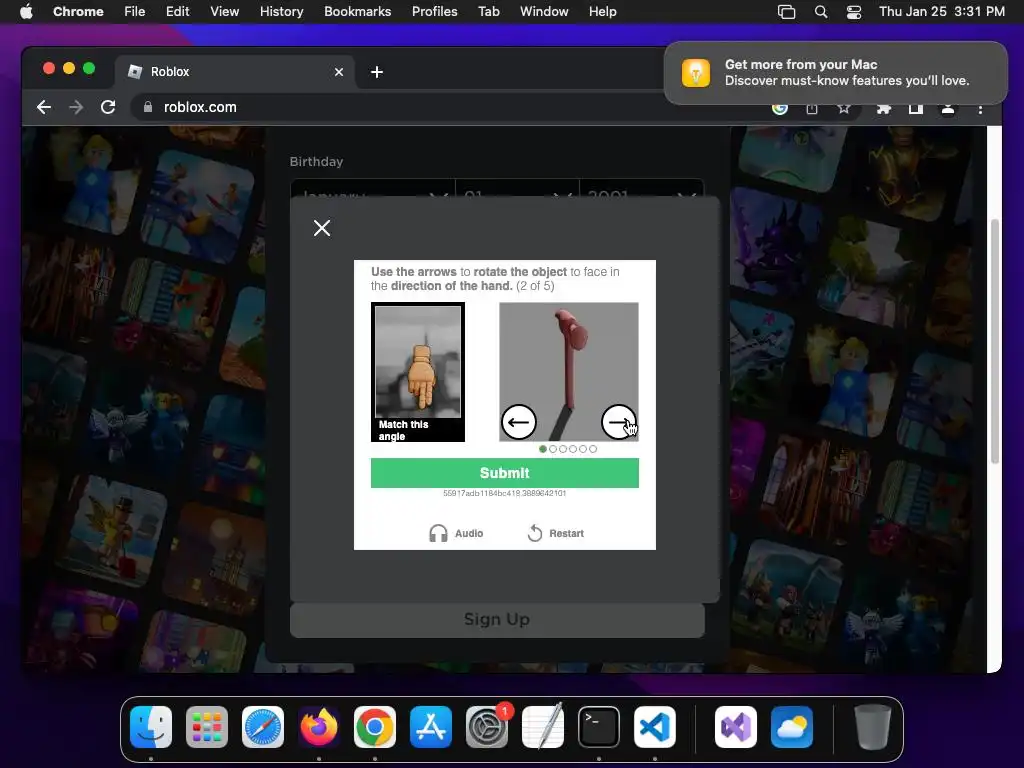Restart the captcha challenge
The image size is (1024, 768).
coord(555,534)
